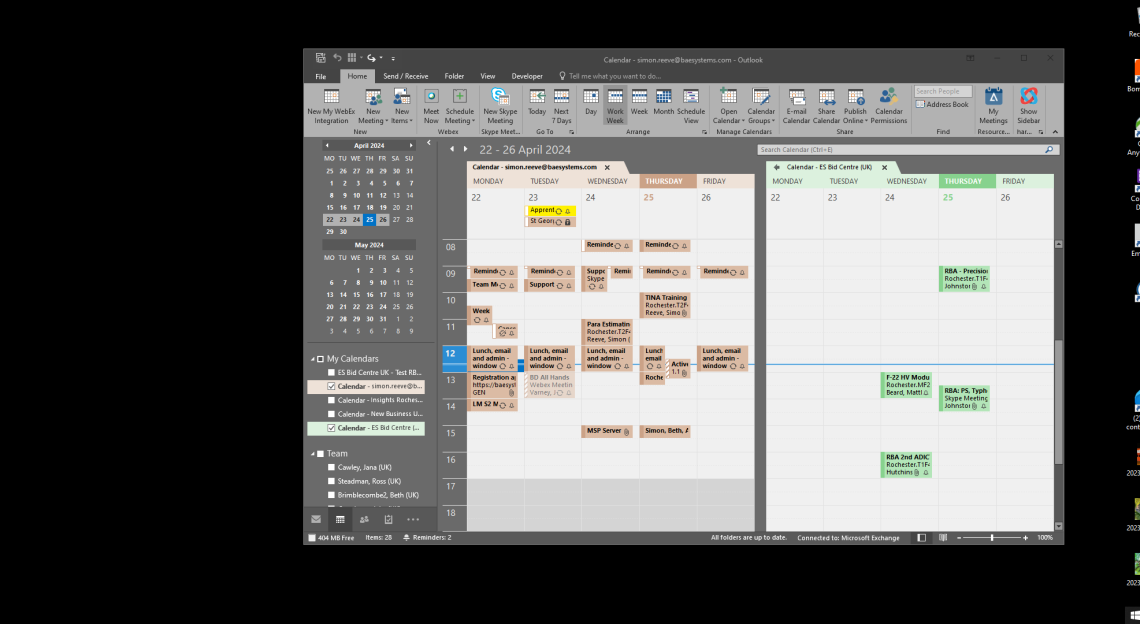Screen dimensions: 1140x624
Task: Adjust the zoom slider handle
Action: [992, 538]
